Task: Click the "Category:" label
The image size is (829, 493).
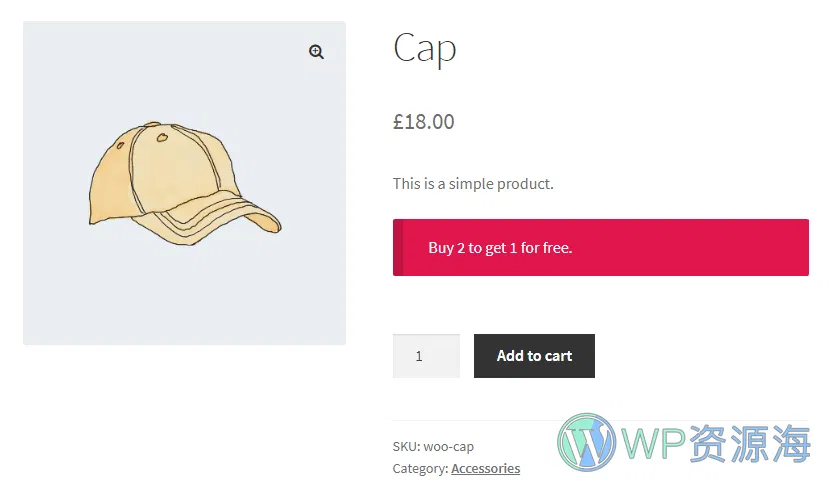Action: pyautogui.click(x=420, y=468)
